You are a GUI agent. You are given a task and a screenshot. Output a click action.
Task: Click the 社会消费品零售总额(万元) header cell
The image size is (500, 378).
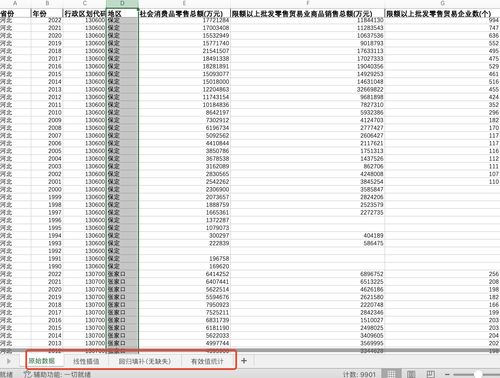click(184, 14)
